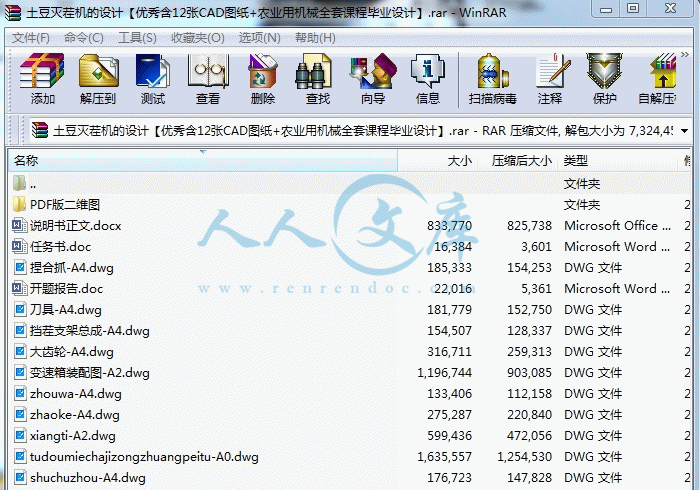Open the File (文件) menu
This screenshot has height=490, width=700.
click(30, 38)
